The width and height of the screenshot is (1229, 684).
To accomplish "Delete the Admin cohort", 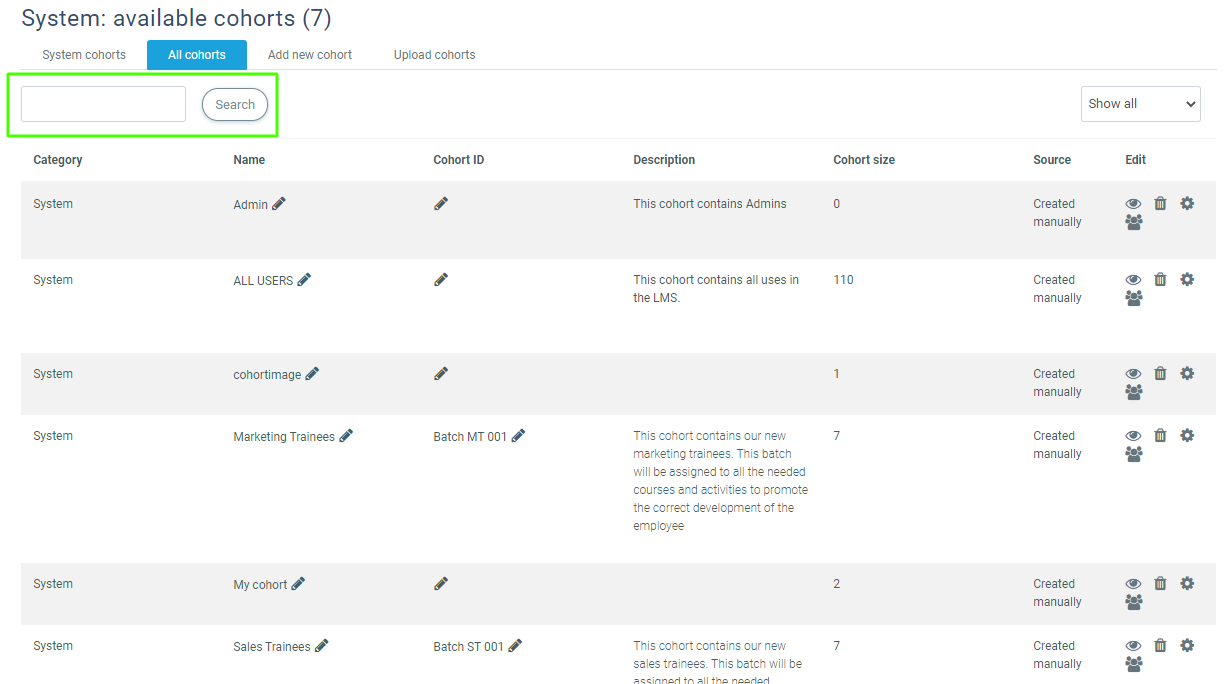I will 1160,204.
